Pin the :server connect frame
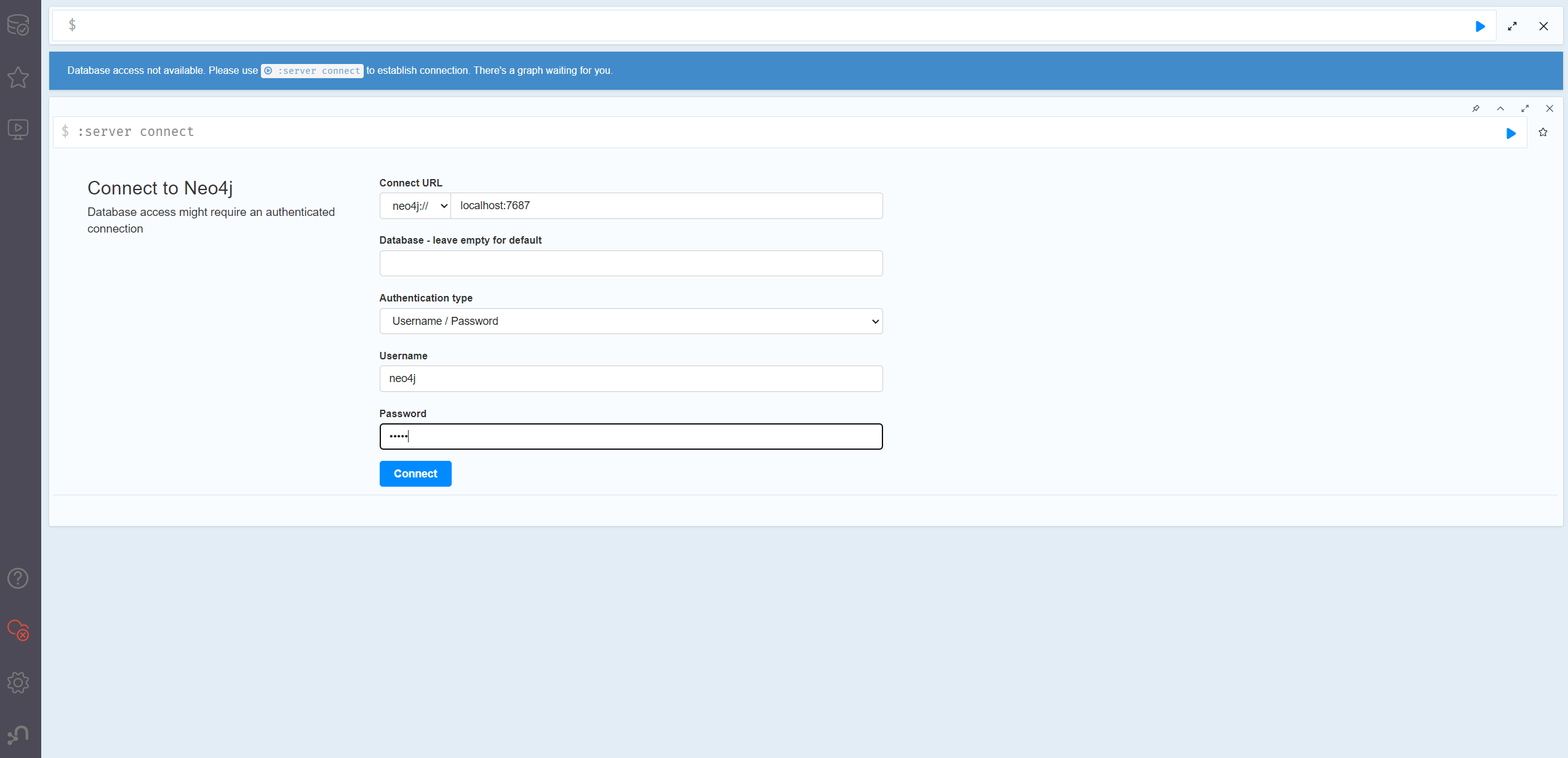1568x758 pixels. [x=1476, y=108]
